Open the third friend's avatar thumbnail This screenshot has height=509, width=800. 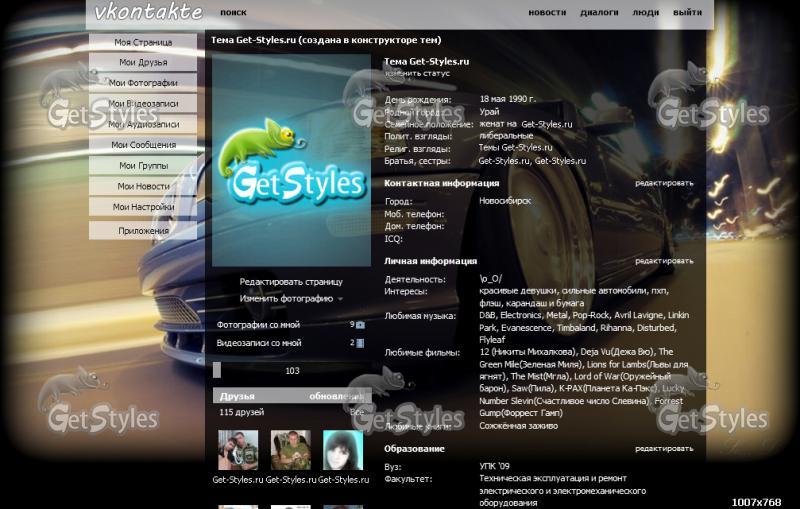[342, 451]
